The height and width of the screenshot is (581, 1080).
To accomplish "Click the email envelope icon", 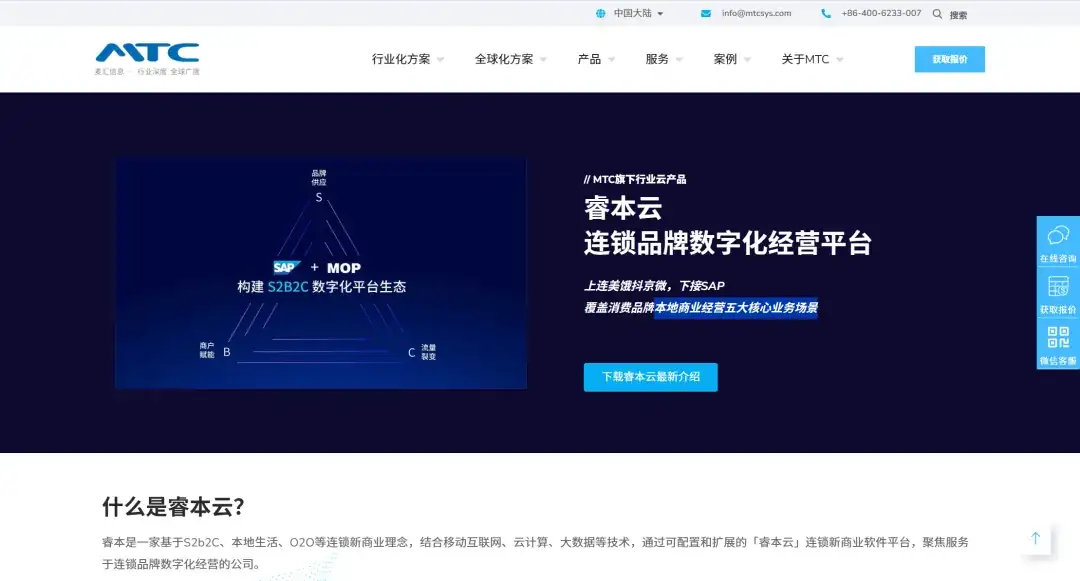I will point(705,13).
